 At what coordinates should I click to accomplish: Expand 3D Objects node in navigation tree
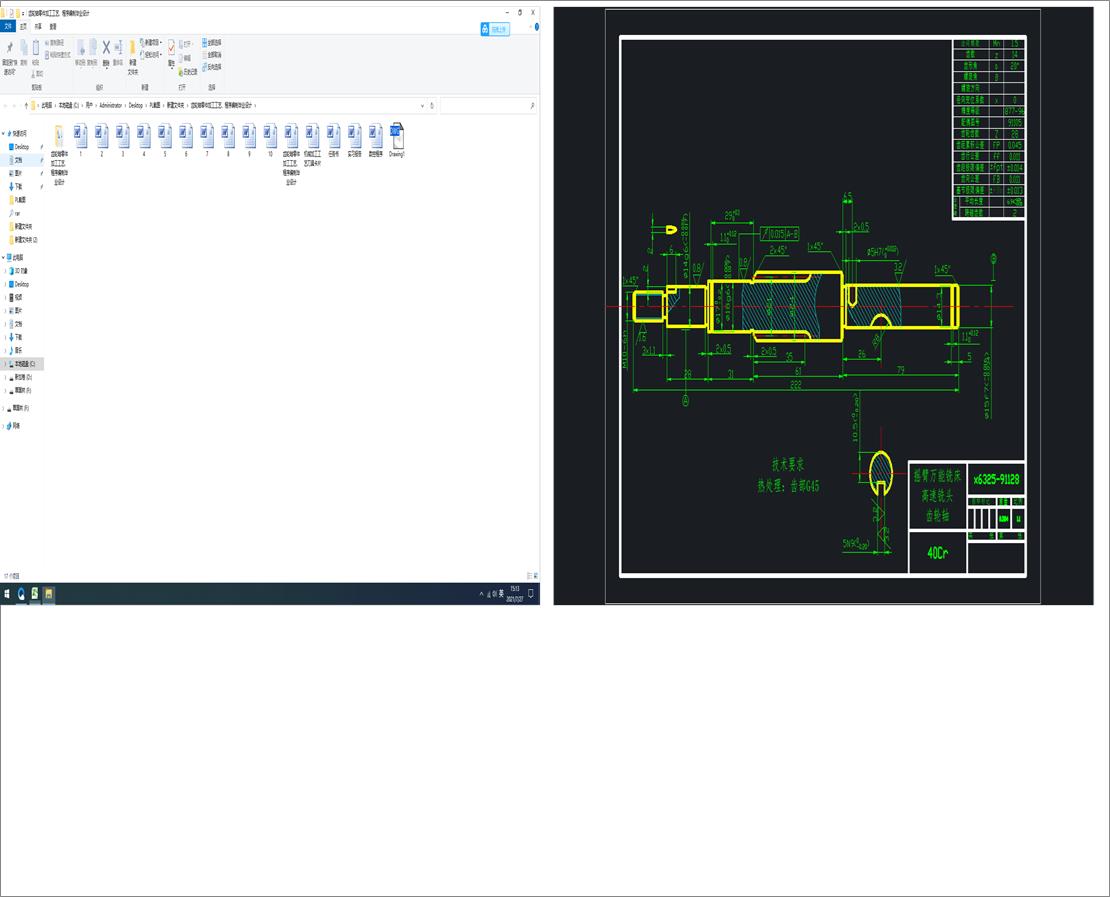click(6, 271)
